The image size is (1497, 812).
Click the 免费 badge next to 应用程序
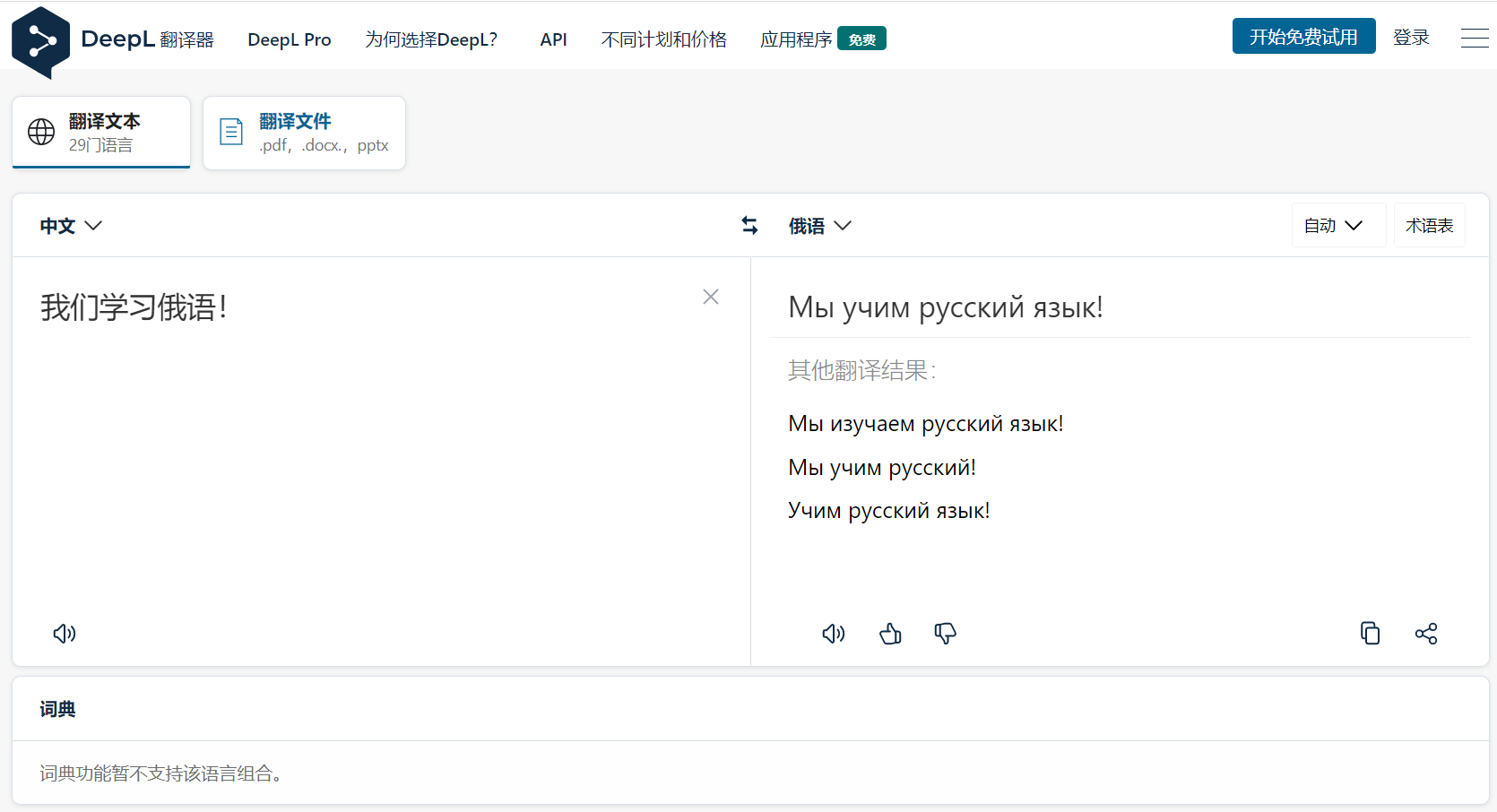coord(861,39)
